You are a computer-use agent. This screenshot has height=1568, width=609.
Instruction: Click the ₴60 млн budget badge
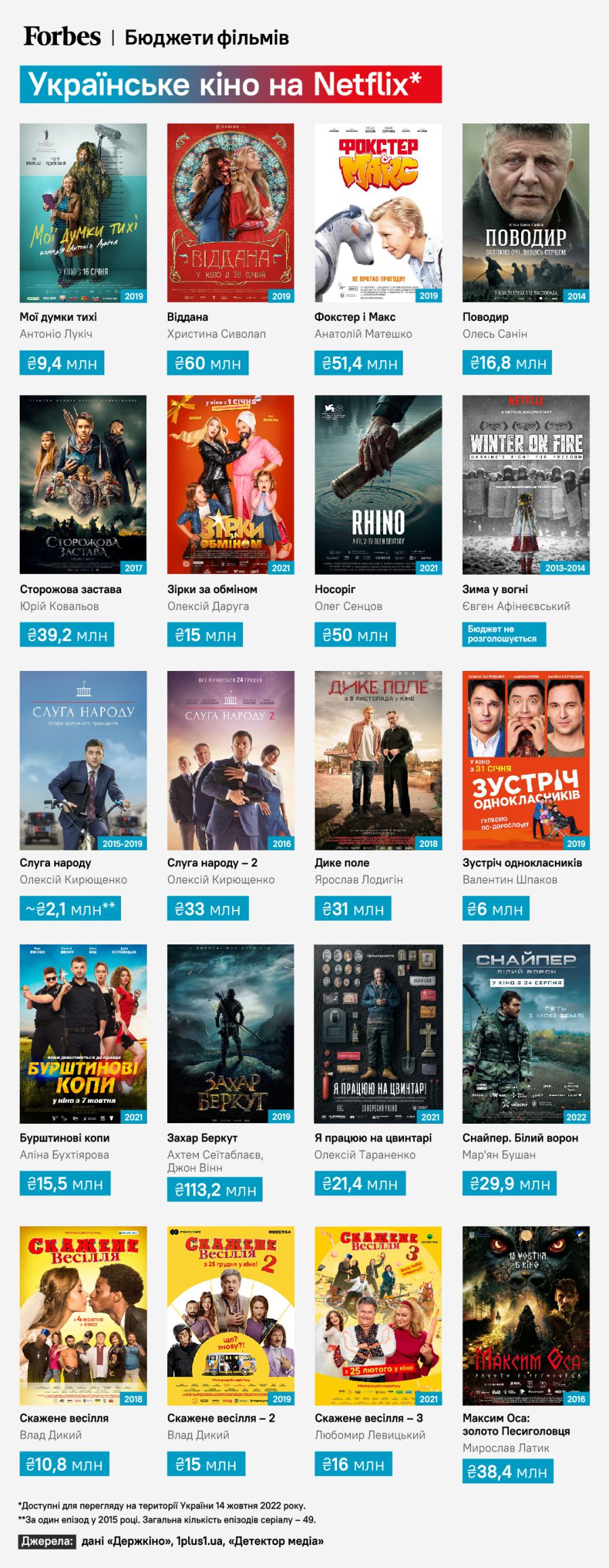tap(208, 363)
